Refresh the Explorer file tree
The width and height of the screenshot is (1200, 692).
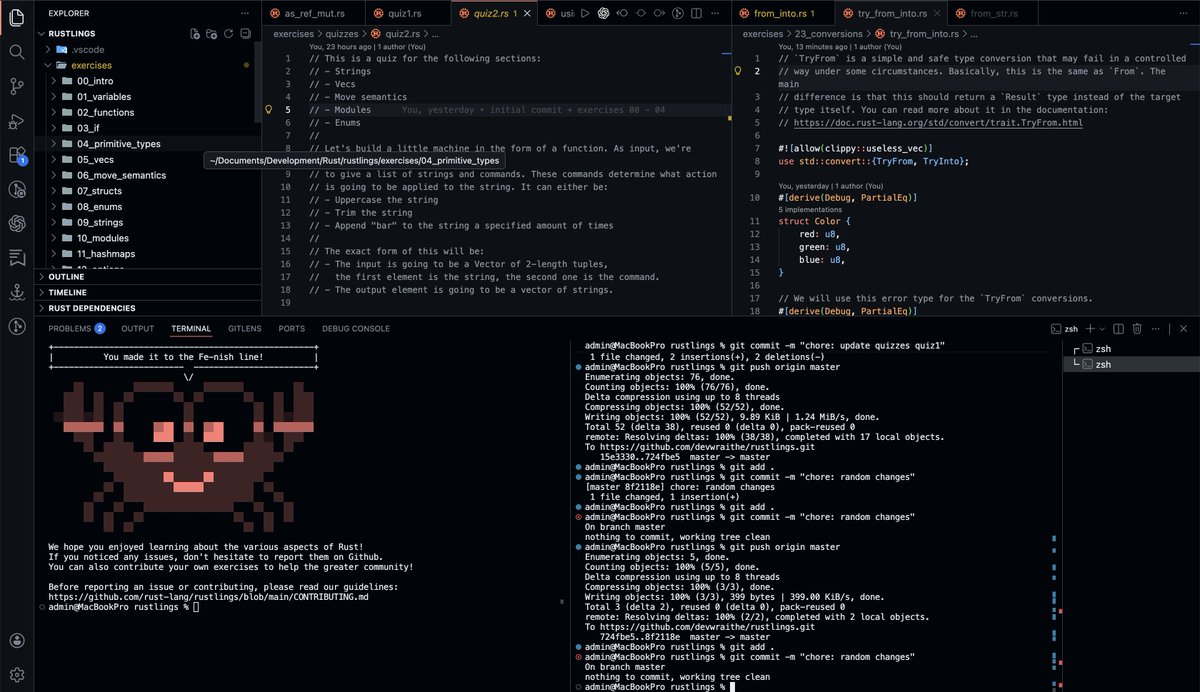[229, 33]
